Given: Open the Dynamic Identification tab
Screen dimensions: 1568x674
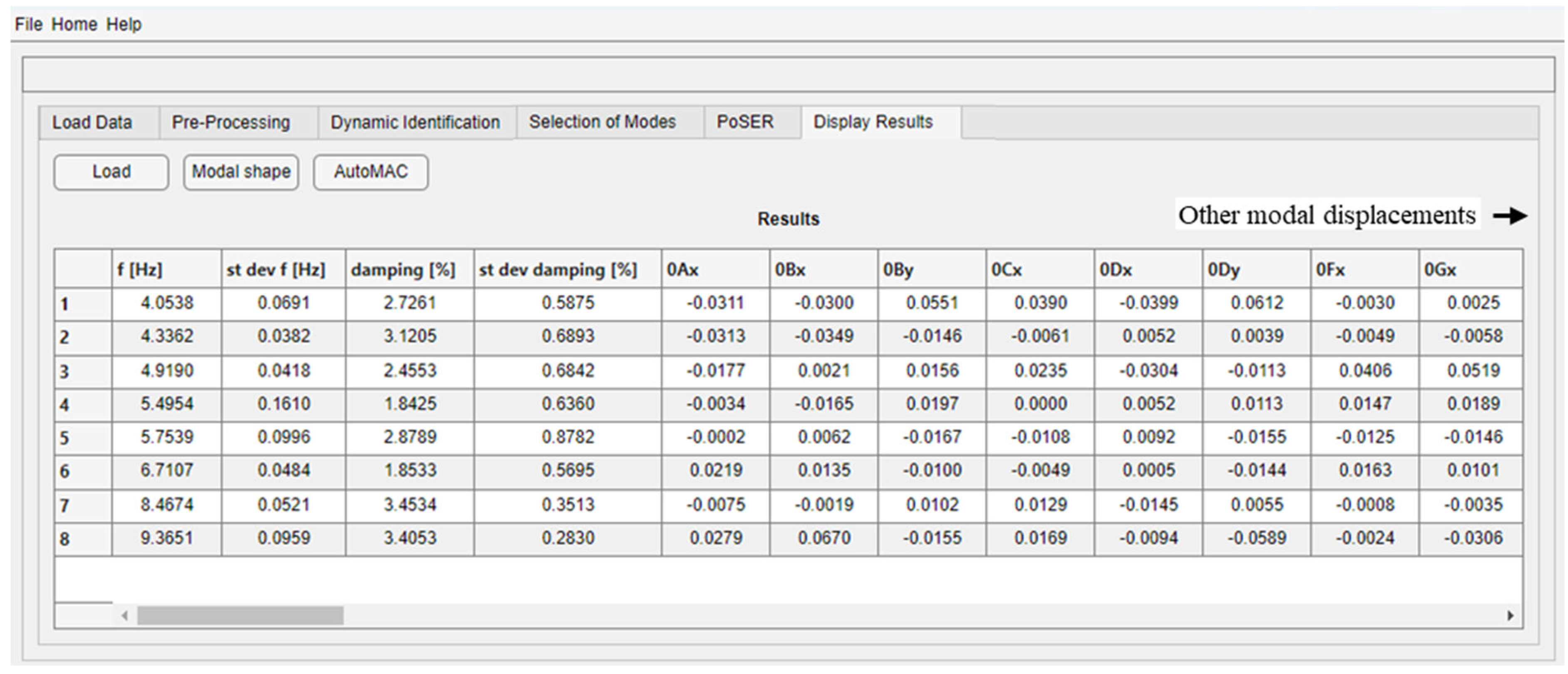Looking at the screenshot, I should [415, 122].
